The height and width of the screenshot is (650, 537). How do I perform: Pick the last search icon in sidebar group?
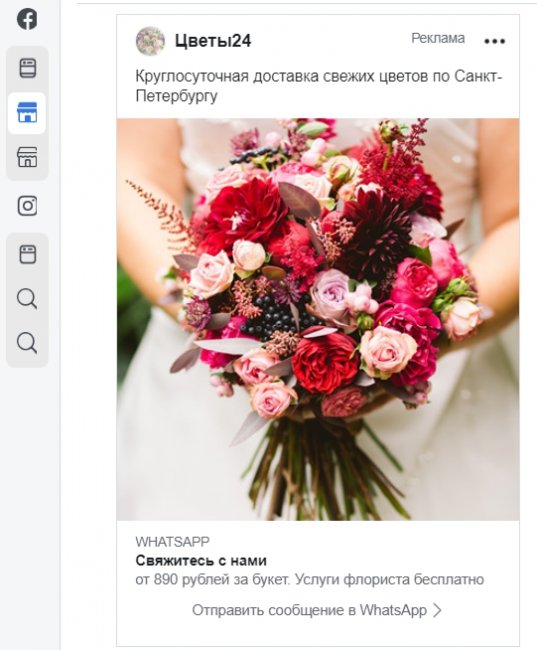(27, 343)
